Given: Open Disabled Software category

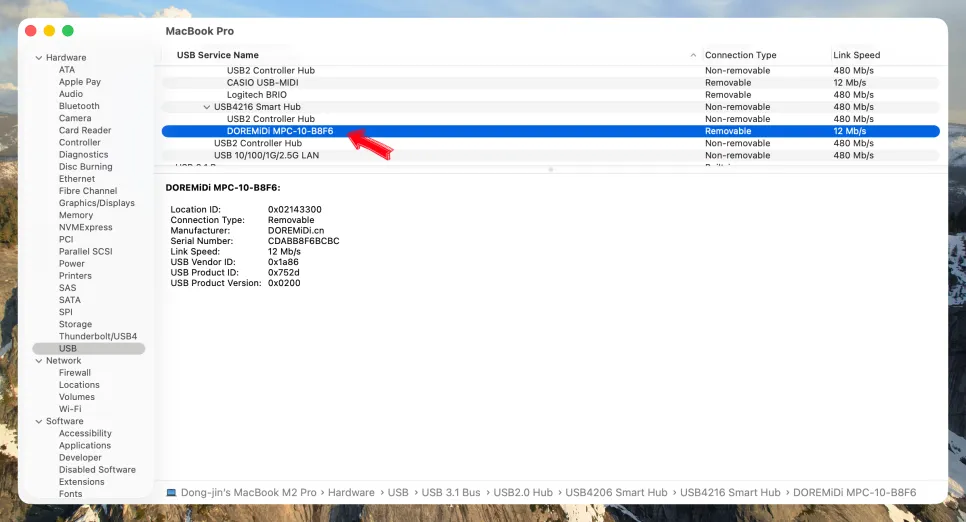Looking at the screenshot, I should [97, 470].
